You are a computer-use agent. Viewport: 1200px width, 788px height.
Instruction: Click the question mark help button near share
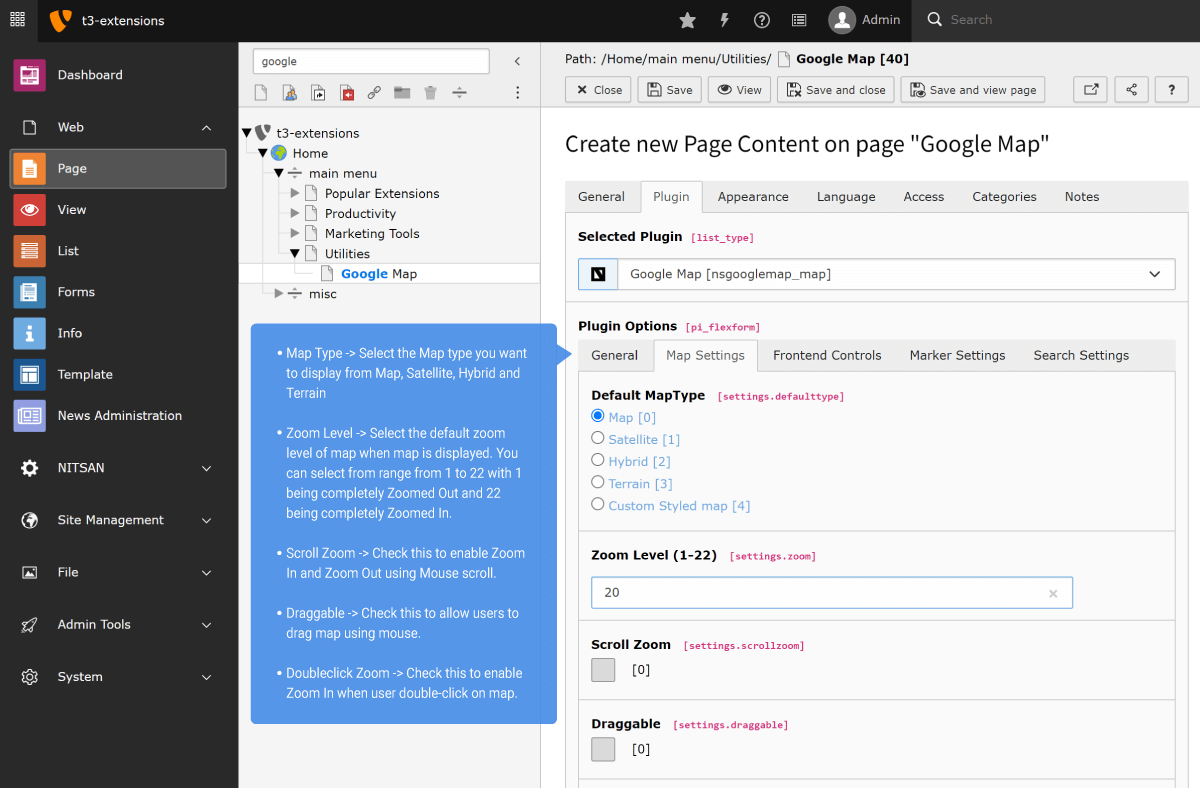[x=1171, y=90]
